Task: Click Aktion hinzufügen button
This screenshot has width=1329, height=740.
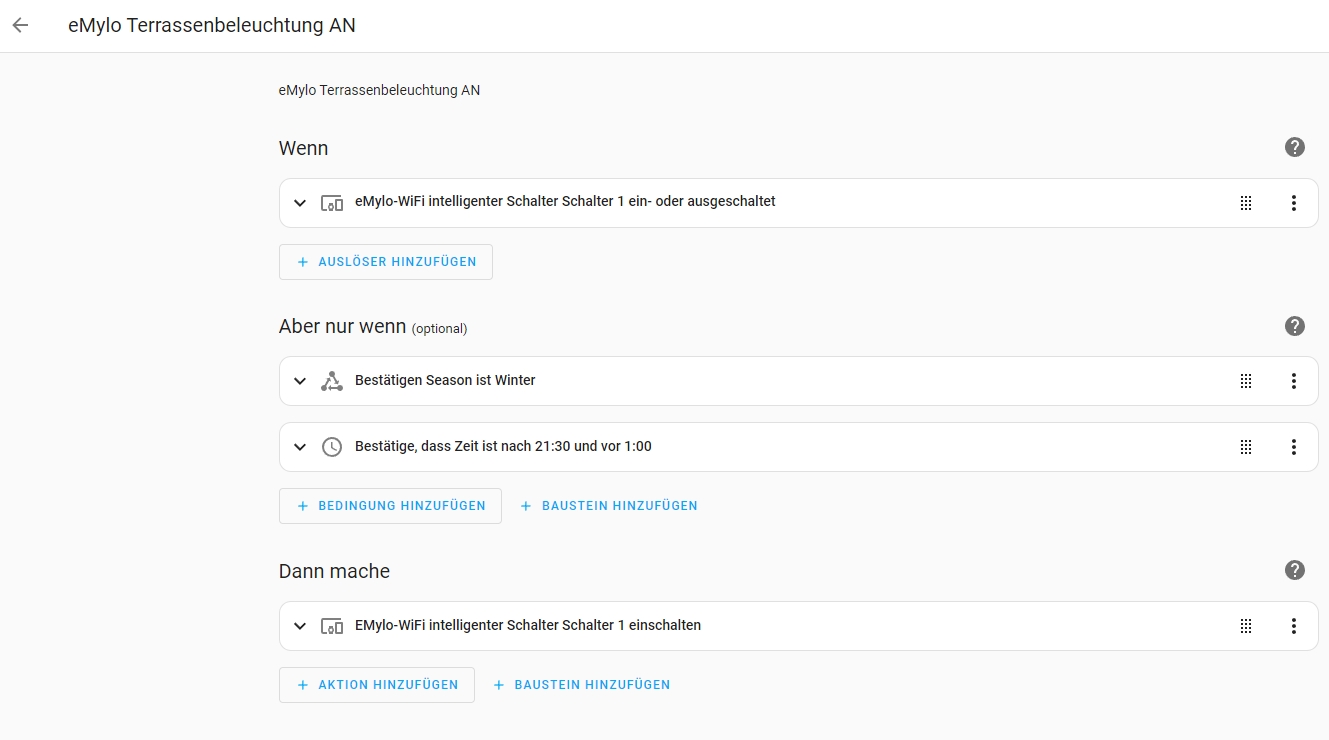Action: pos(377,685)
